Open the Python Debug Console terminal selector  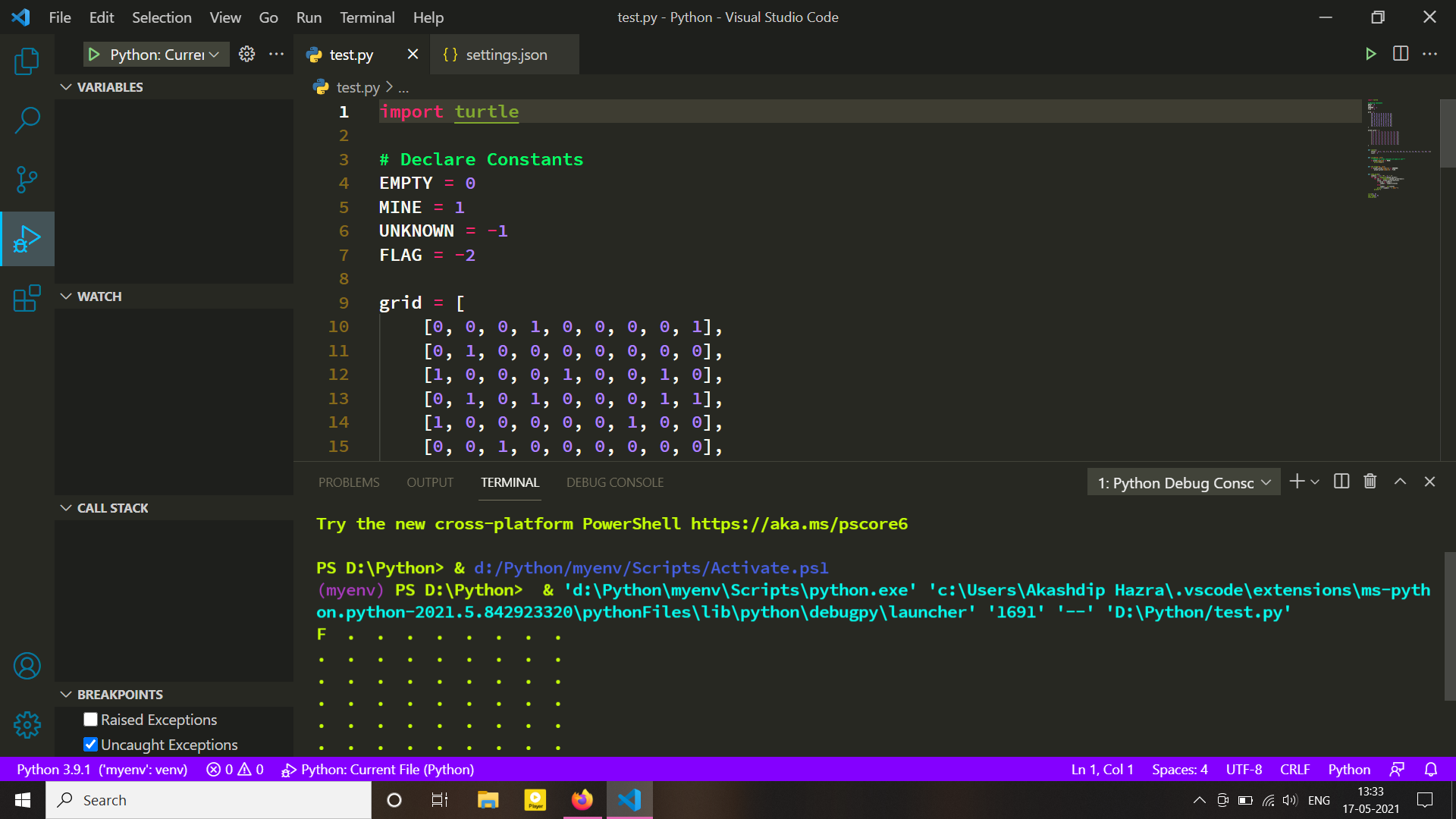coord(1183,482)
